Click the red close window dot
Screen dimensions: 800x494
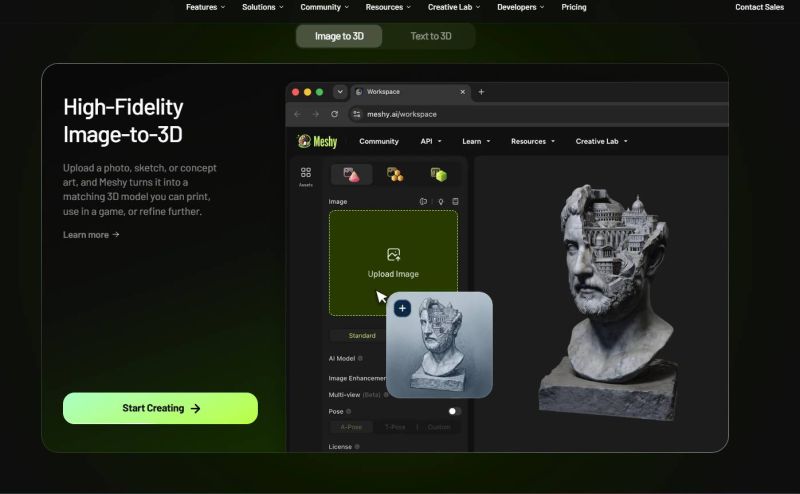pos(295,92)
